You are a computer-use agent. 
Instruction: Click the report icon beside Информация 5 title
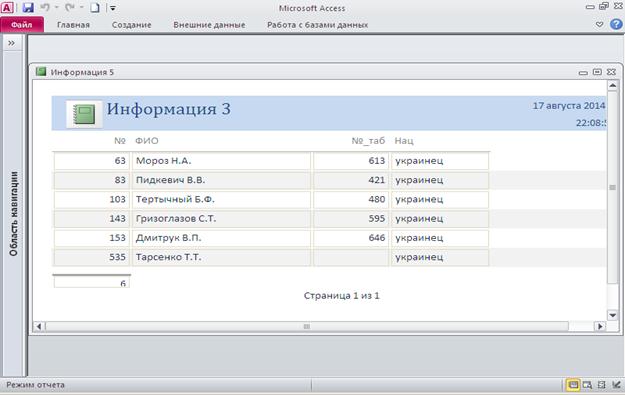tap(41, 72)
